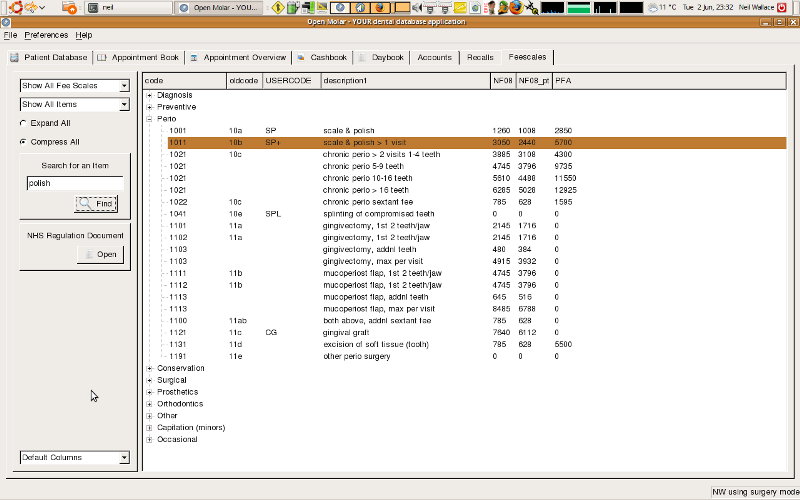800x500 pixels.
Task: Click the NF08_pt column header
Action: [x=534, y=81]
